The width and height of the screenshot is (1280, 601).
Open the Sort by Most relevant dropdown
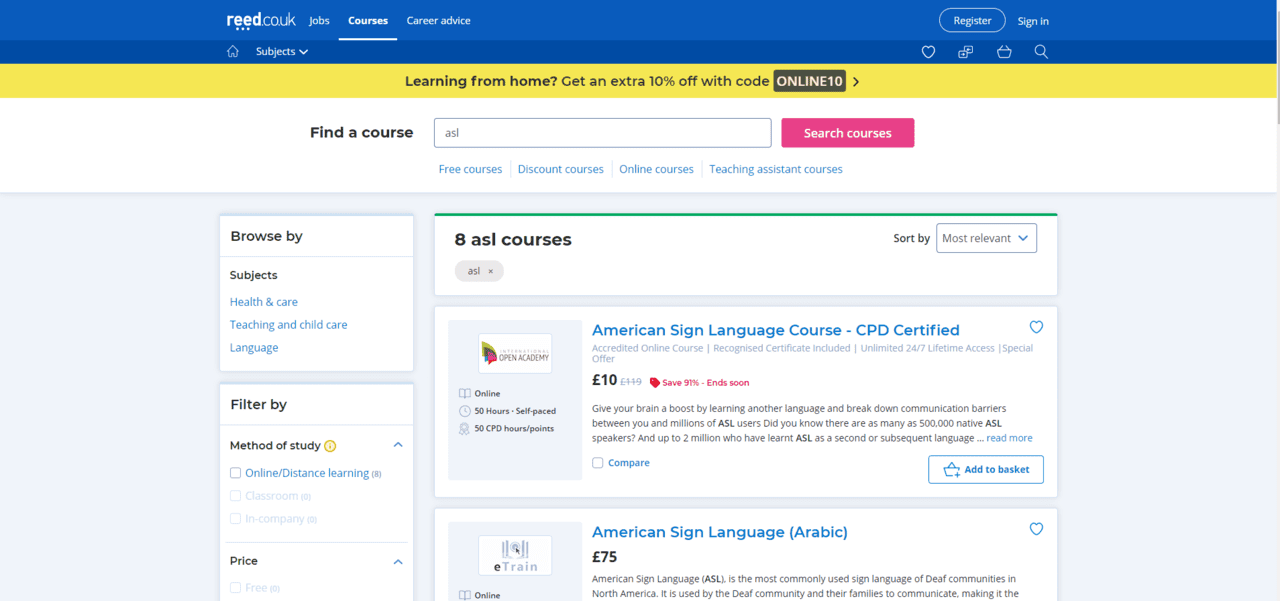986,238
